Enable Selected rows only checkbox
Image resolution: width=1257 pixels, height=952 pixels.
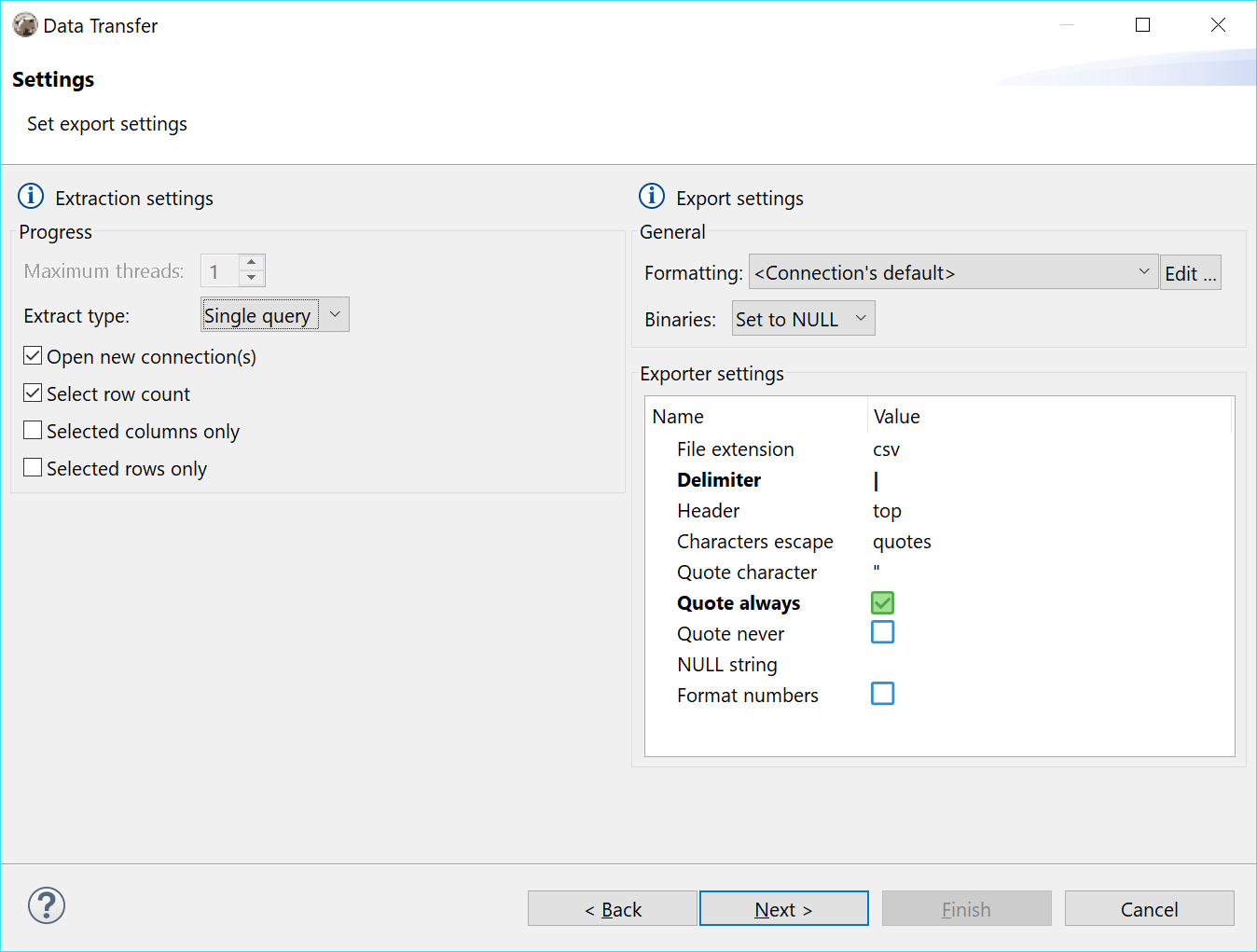point(33,467)
